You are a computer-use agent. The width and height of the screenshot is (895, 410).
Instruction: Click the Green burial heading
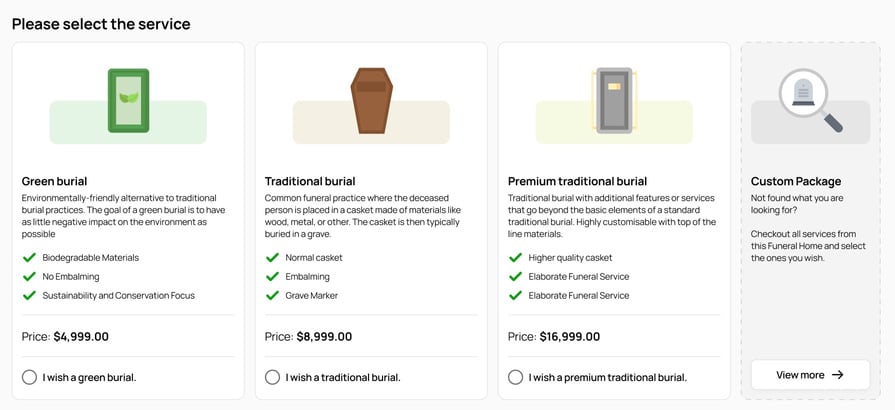coord(54,181)
